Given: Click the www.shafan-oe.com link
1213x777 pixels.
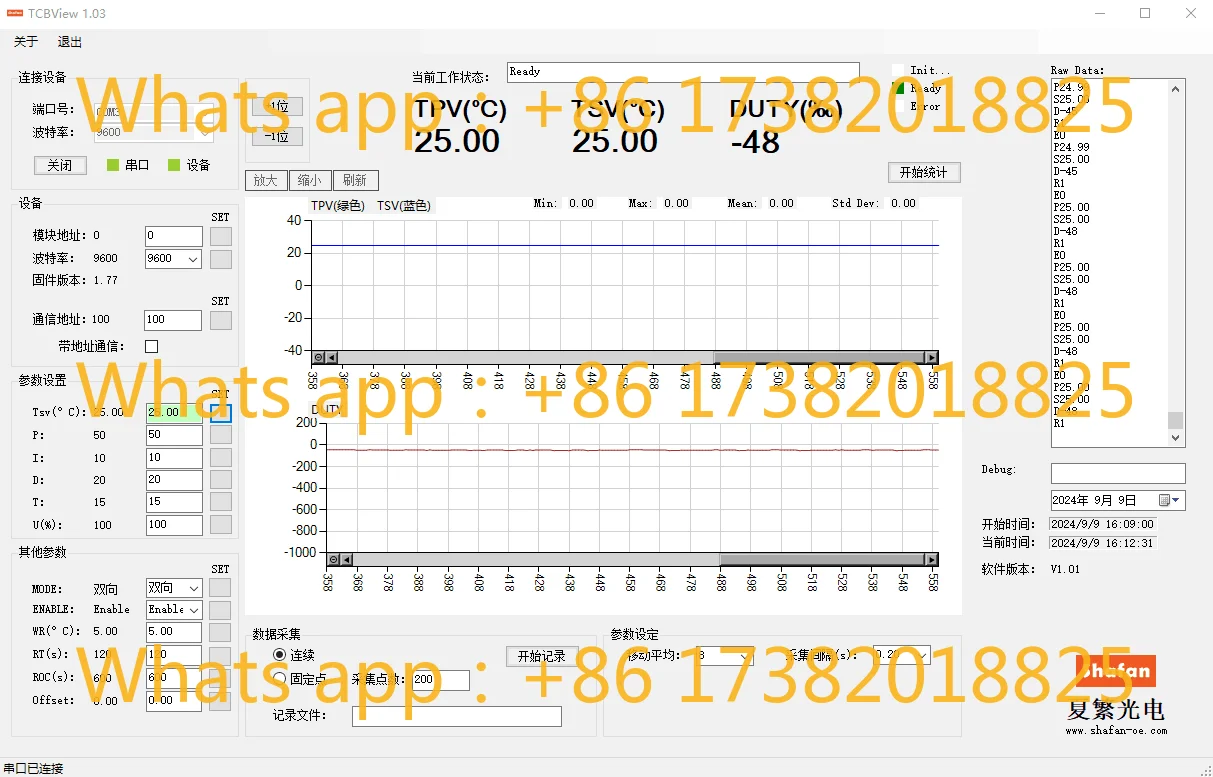Looking at the screenshot, I should tap(1116, 730).
